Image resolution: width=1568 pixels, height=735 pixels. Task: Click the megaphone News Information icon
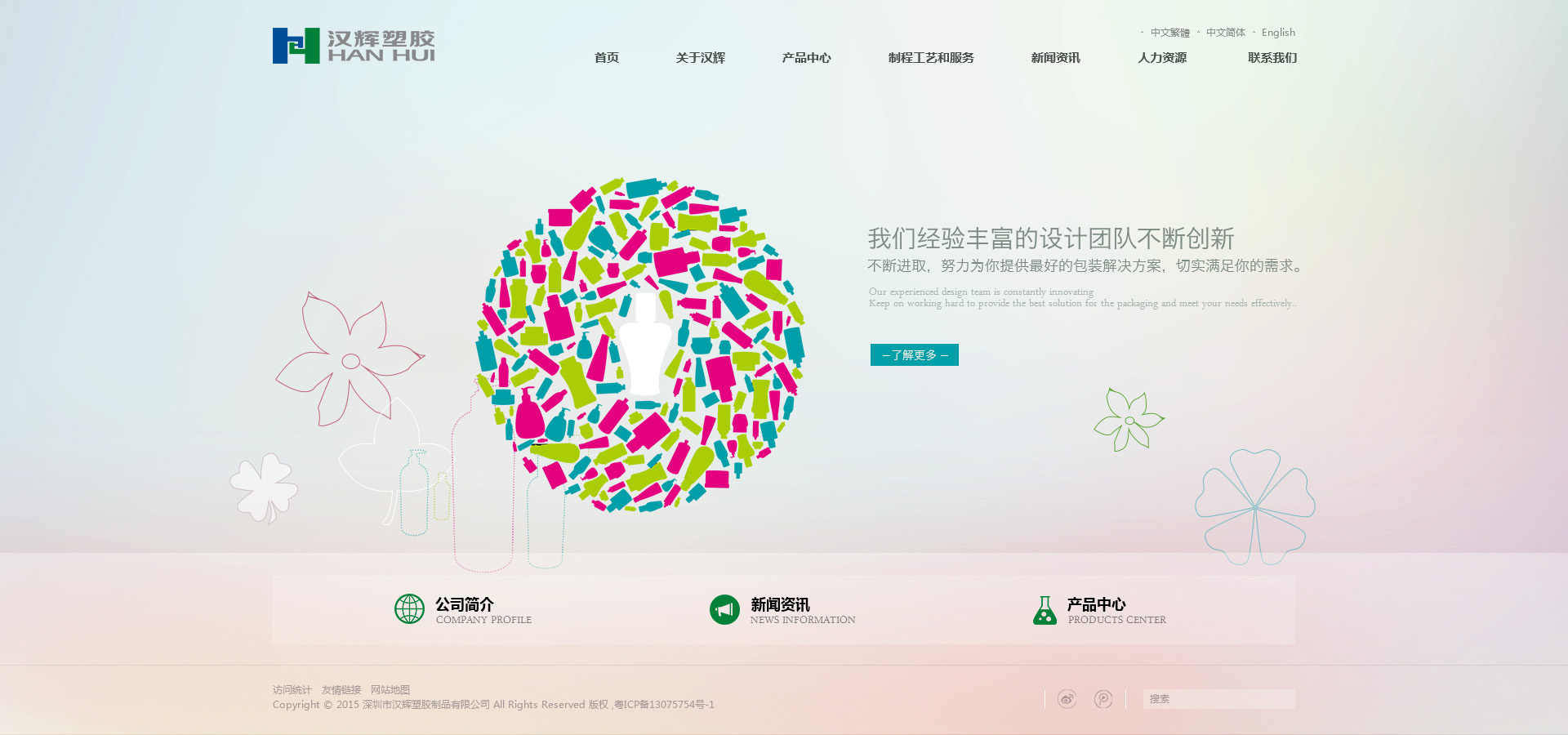pos(724,609)
